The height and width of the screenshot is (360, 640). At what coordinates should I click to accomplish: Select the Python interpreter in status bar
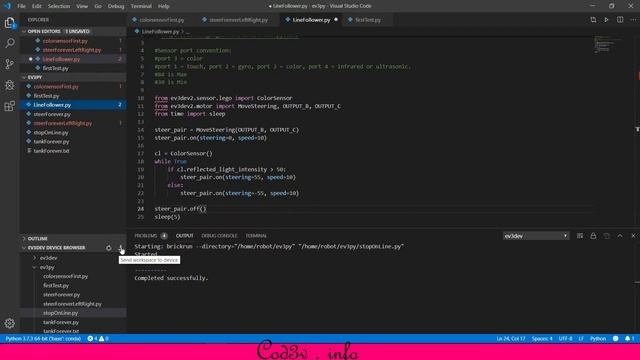point(43,339)
